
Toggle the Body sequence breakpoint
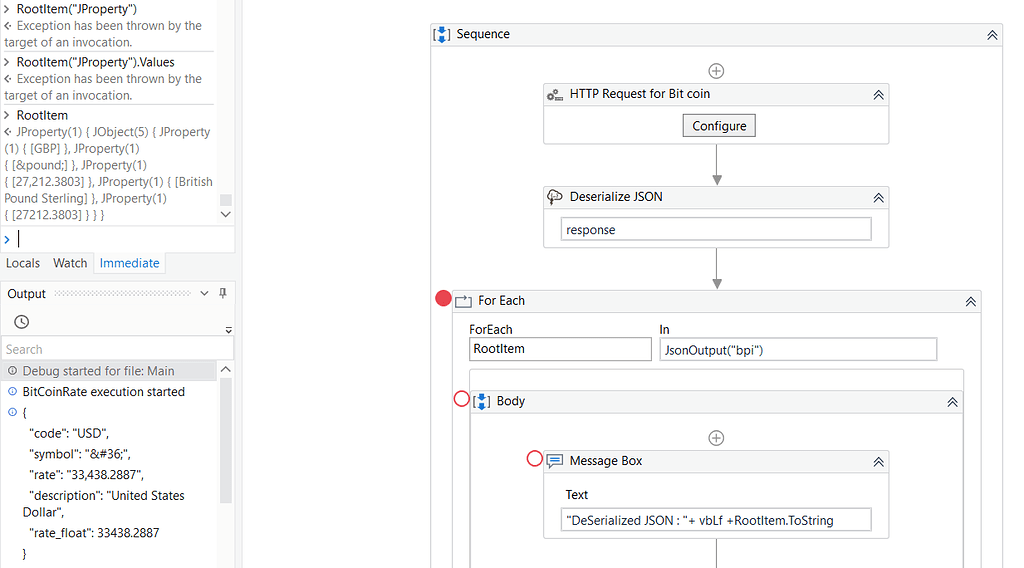coord(461,399)
